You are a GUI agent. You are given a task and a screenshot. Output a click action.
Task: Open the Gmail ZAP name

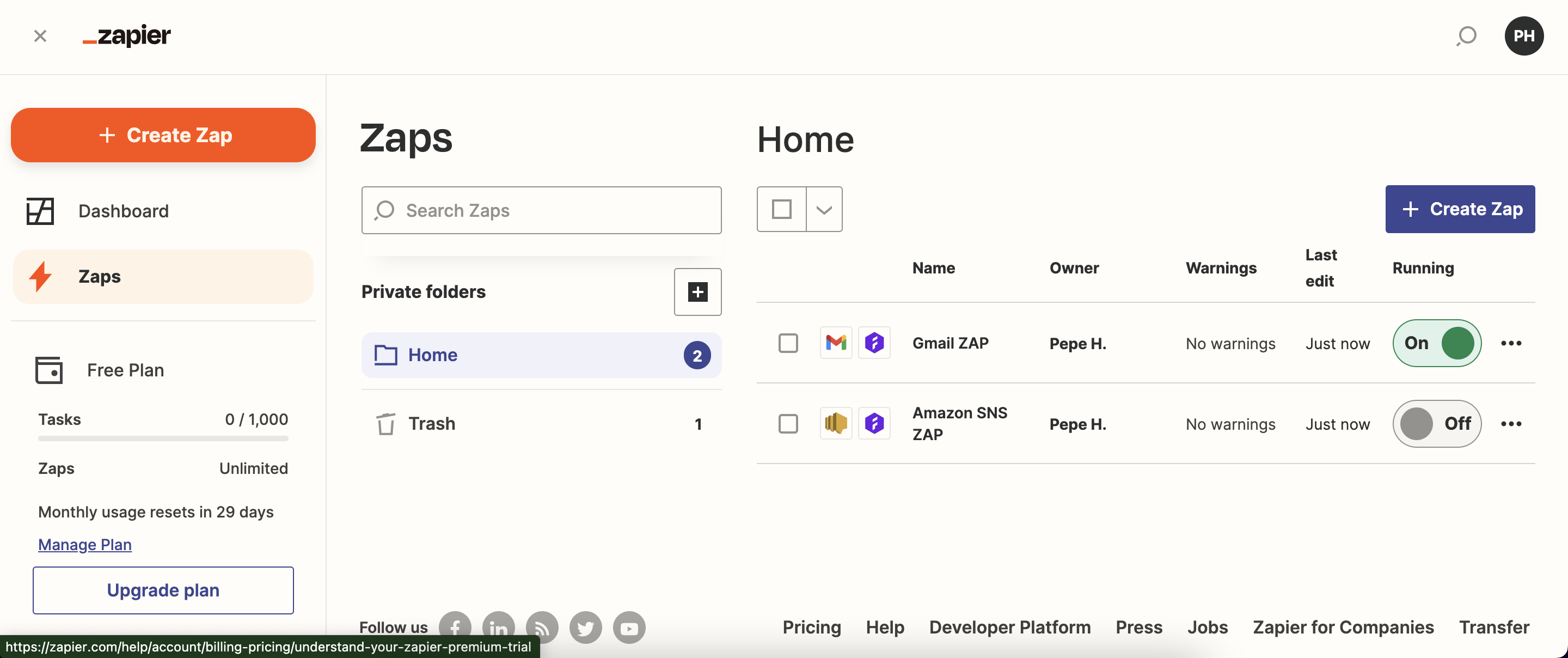point(950,344)
